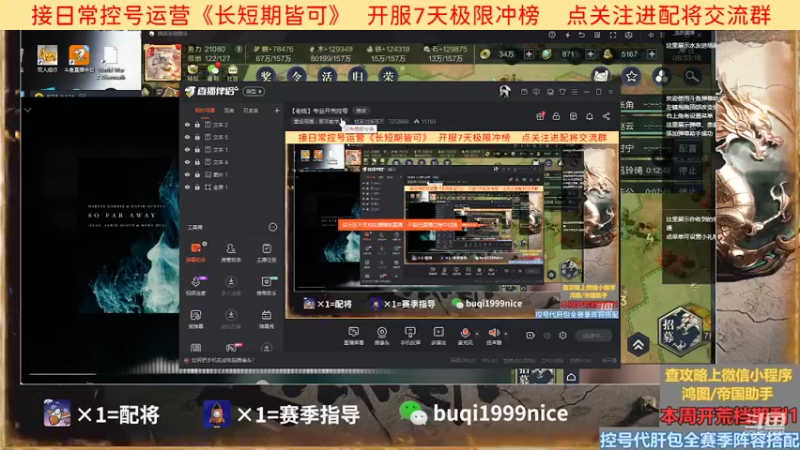Screen dimensions: 800x450
Task: Open the 斗鱼直播伴侣 desktop shortcut
Action: click(79, 59)
